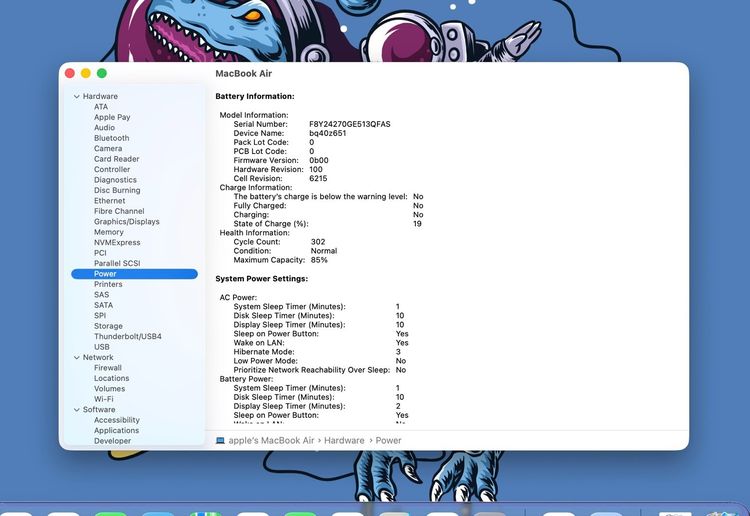Open Parallel SCSI entry
Image resolution: width=750 pixels, height=516 pixels.
(117, 263)
